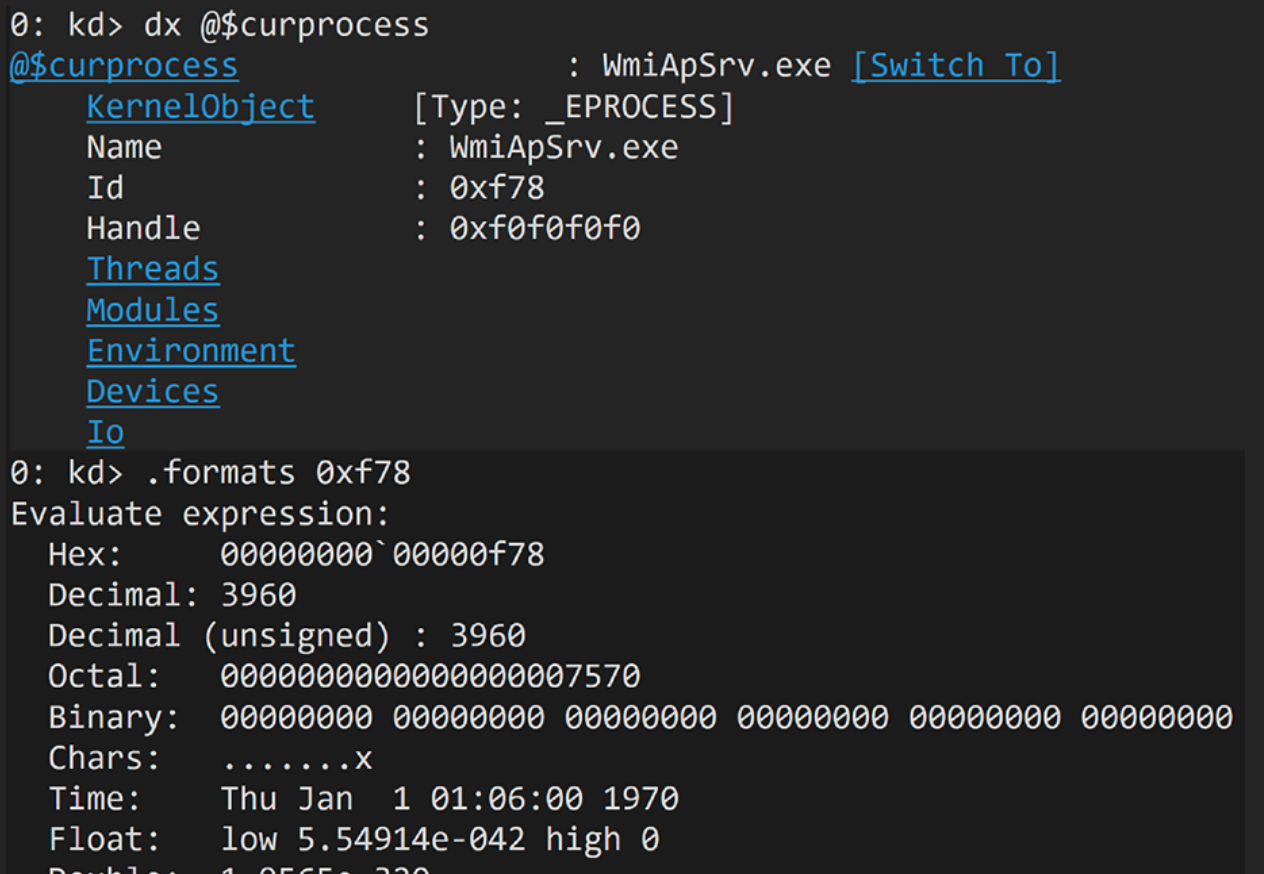
Task: Click the @$curprocess link
Action: pos(124,66)
